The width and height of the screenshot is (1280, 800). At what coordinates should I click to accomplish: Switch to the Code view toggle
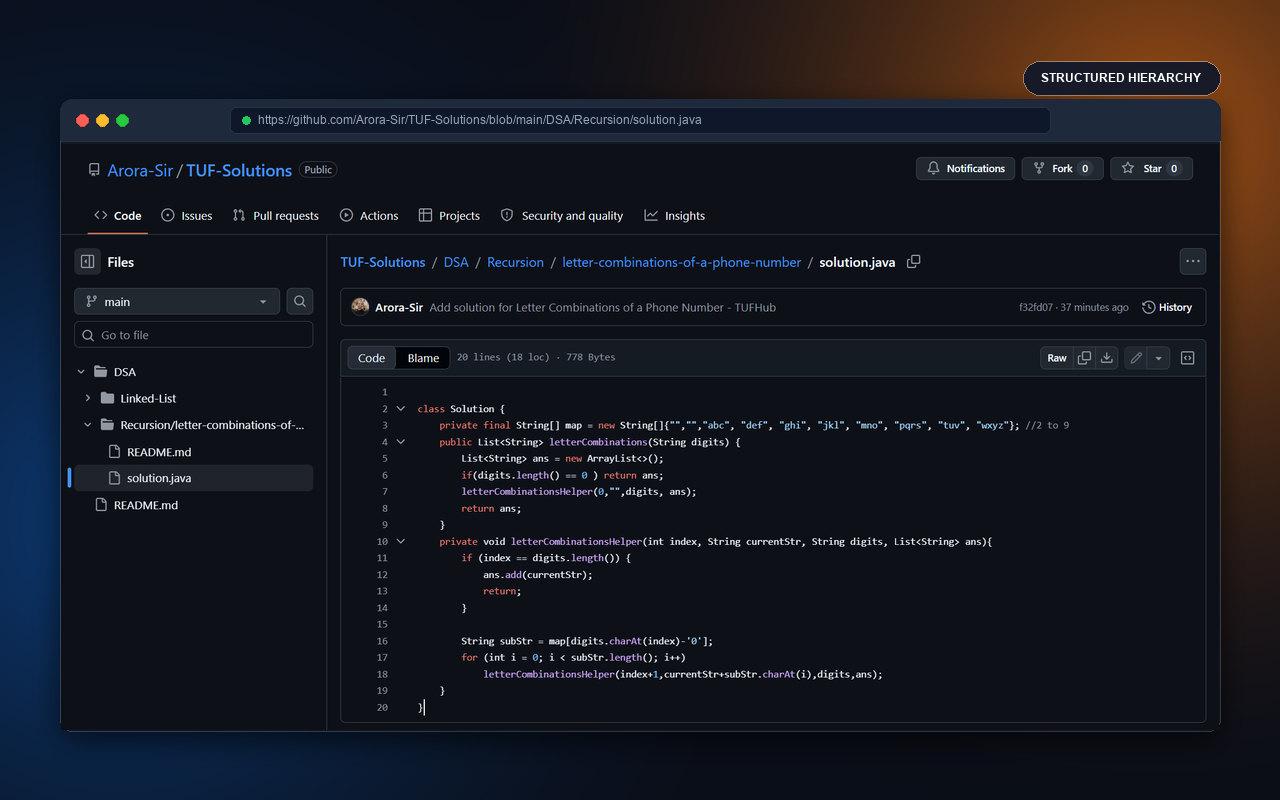coord(372,358)
